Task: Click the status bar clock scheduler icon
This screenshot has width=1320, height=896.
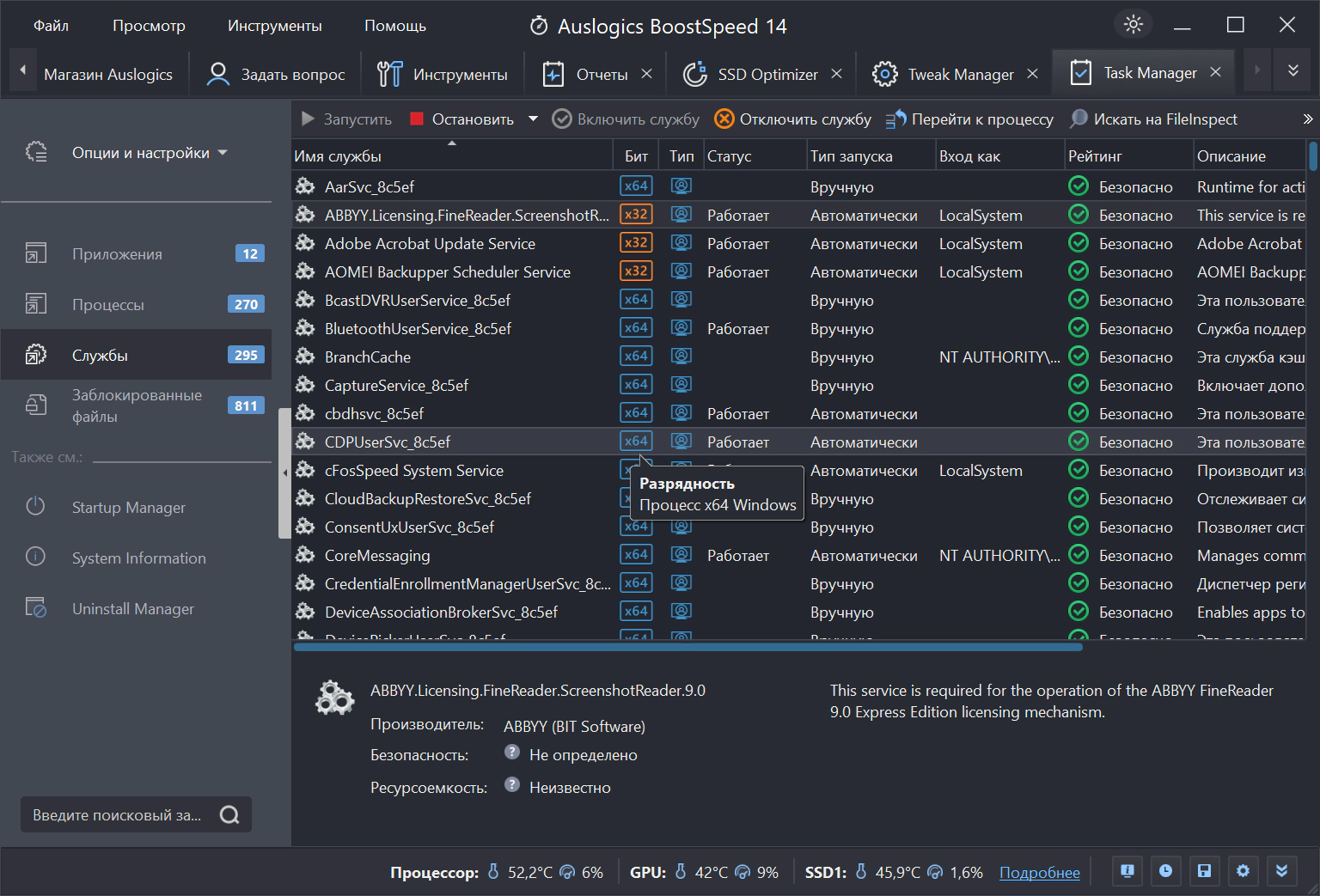Action: 1165,871
